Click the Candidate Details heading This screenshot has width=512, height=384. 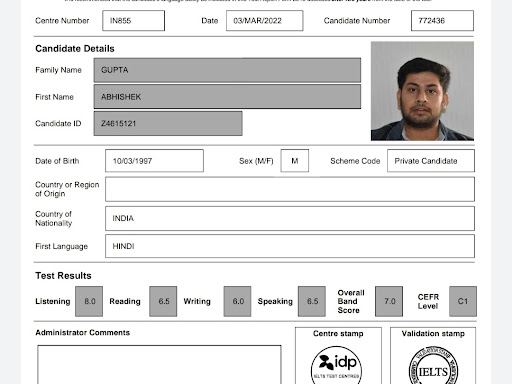(x=75, y=49)
